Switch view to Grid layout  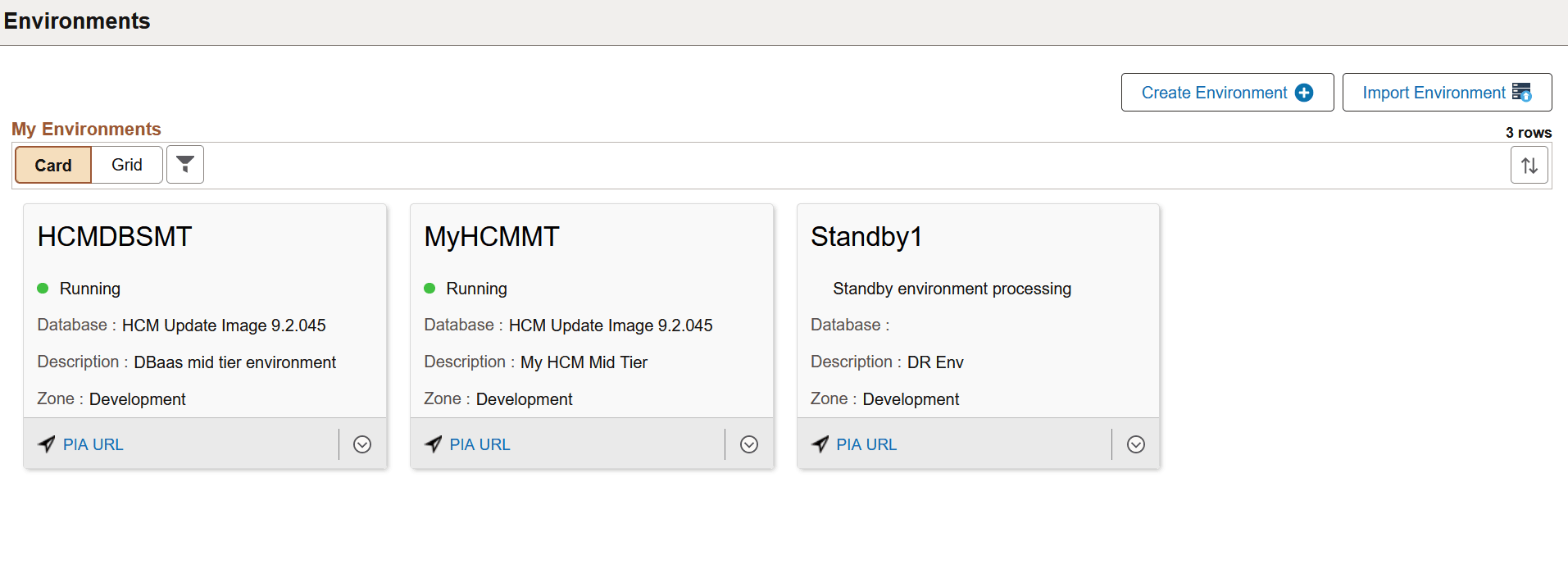click(126, 164)
